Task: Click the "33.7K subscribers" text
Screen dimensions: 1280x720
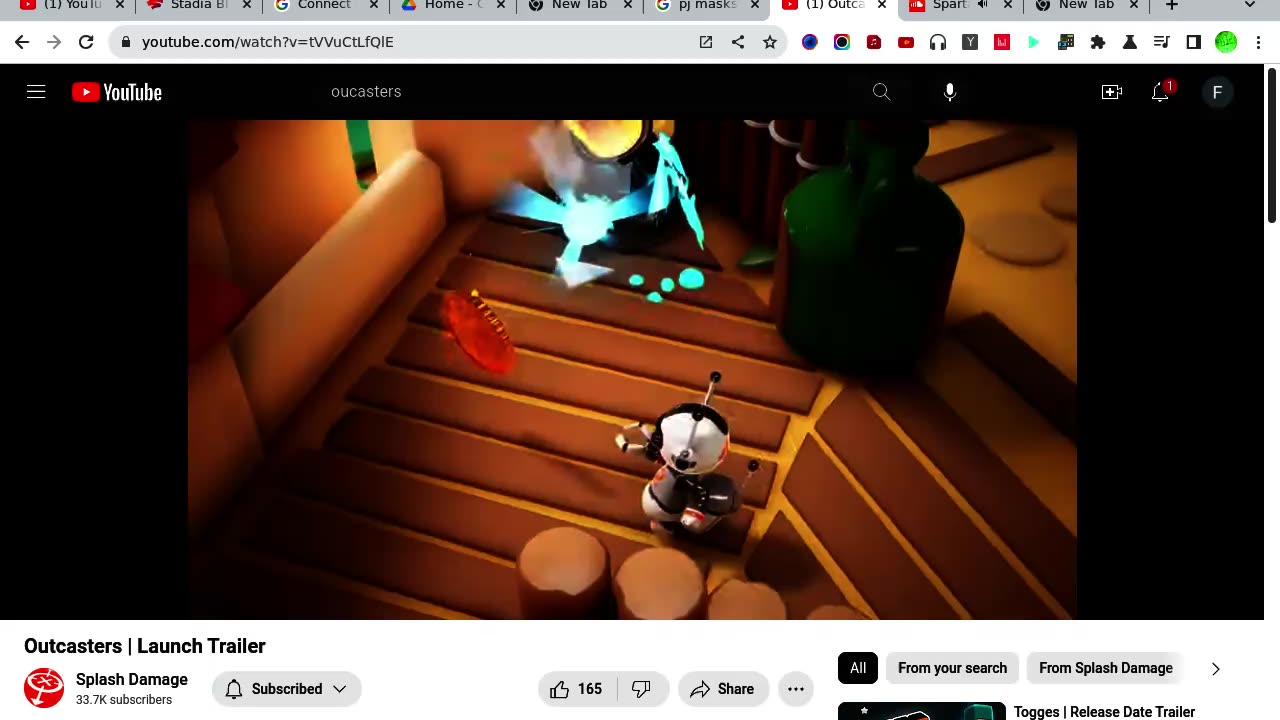Action: pyautogui.click(x=124, y=700)
